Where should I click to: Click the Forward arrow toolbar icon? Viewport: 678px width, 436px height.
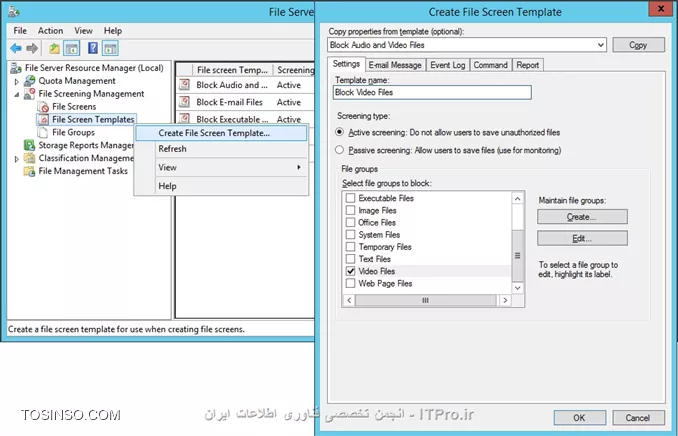32,48
